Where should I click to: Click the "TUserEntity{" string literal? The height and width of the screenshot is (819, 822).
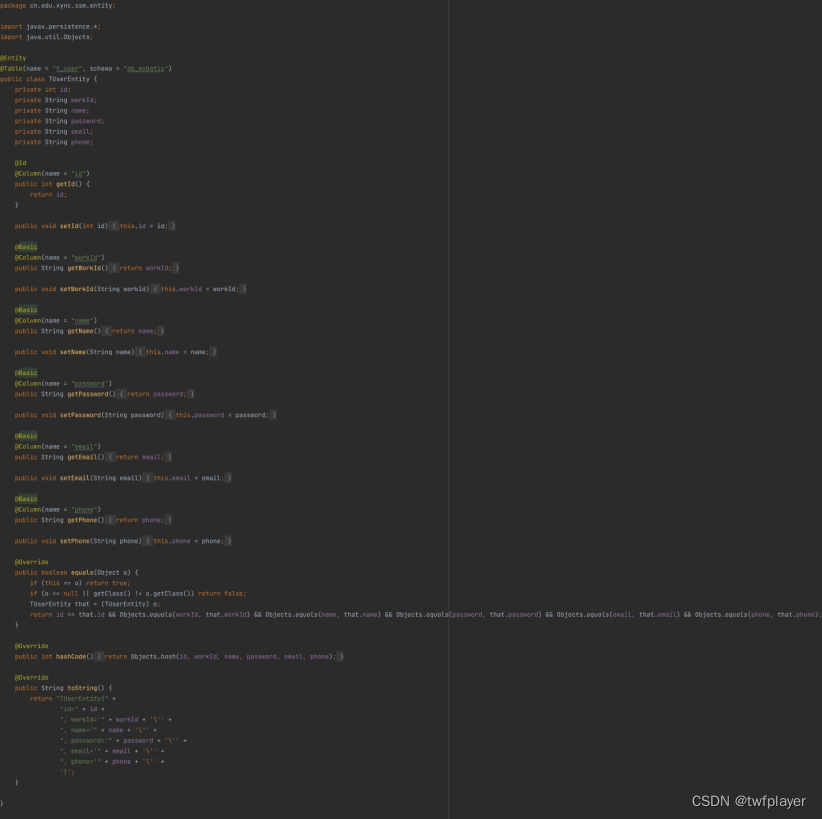(82, 698)
